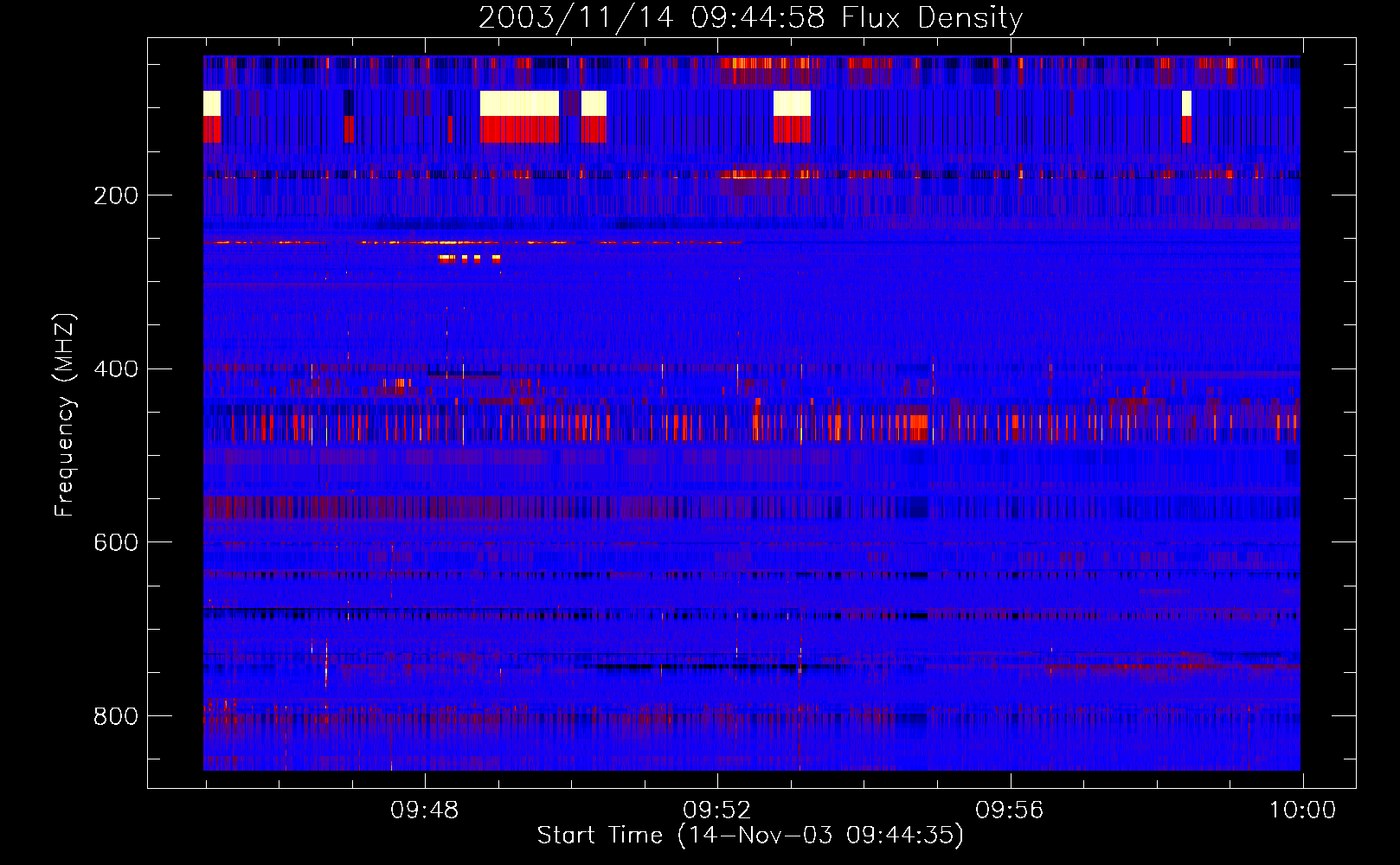Click the 400 frequency tick label
The height and width of the screenshot is (865, 1400).
[x=116, y=369]
